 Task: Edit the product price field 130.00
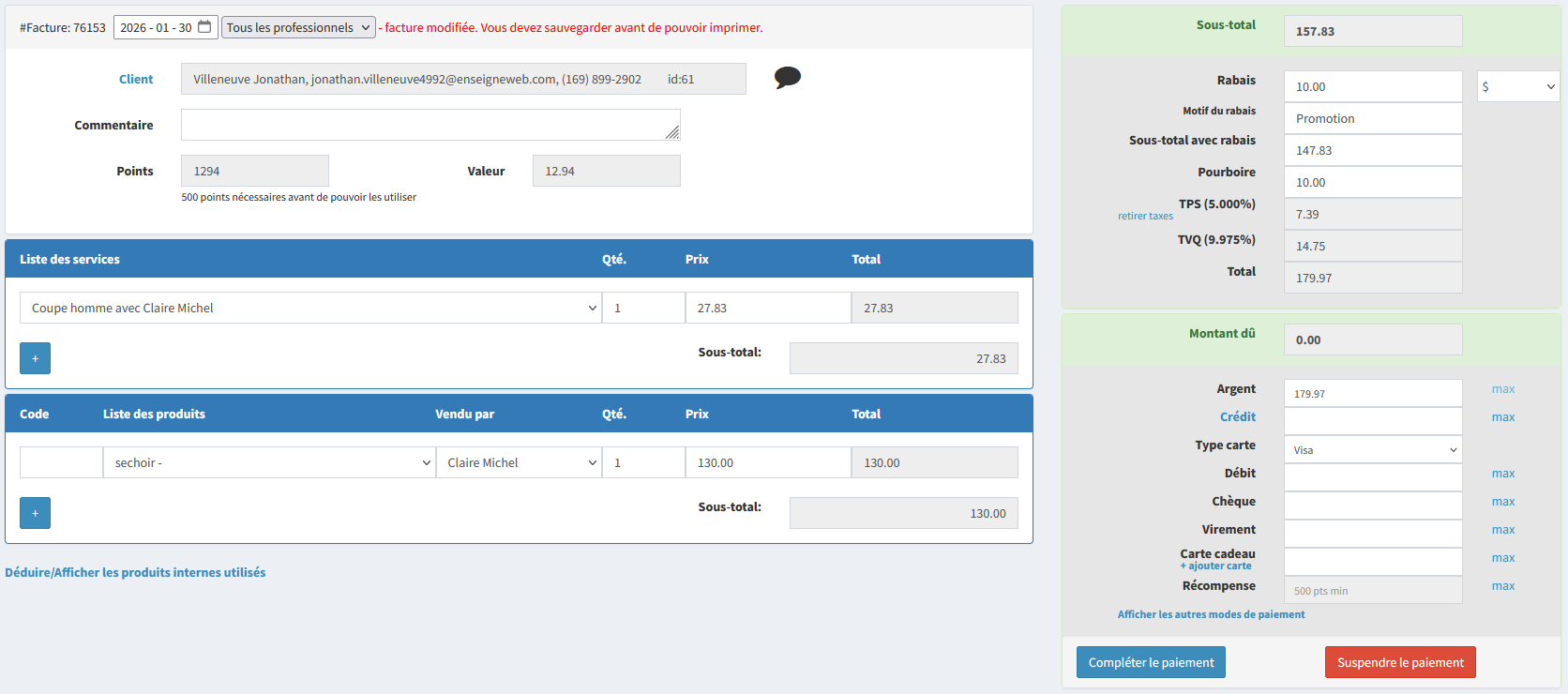(x=768, y=462)
